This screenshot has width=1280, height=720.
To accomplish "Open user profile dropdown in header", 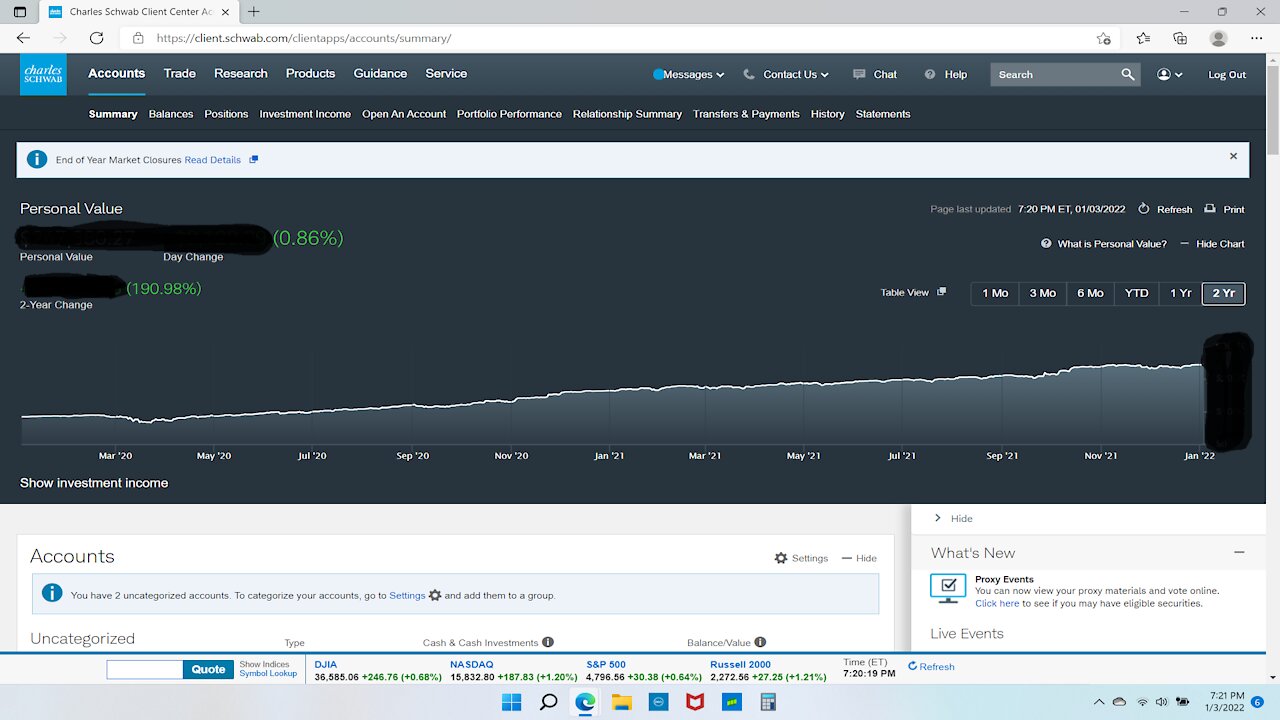I will 1170,74.
